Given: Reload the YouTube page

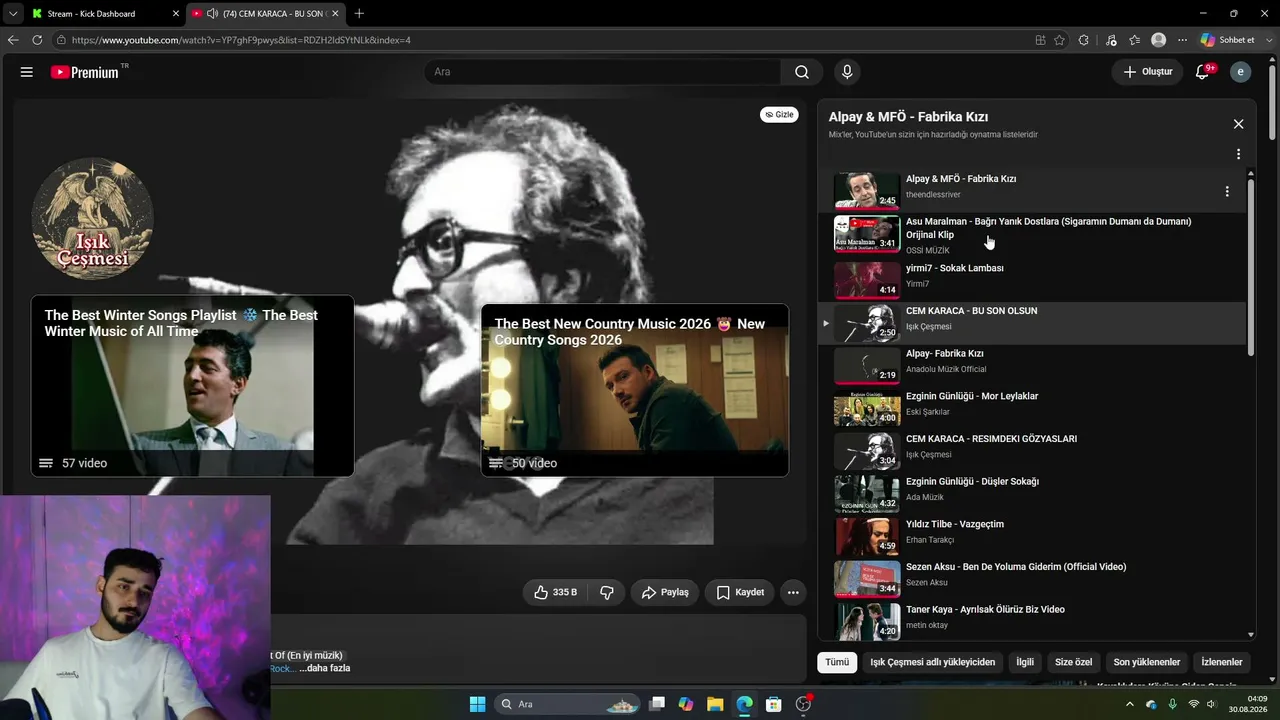Looking at the screenshot, I should pos(37,40).
